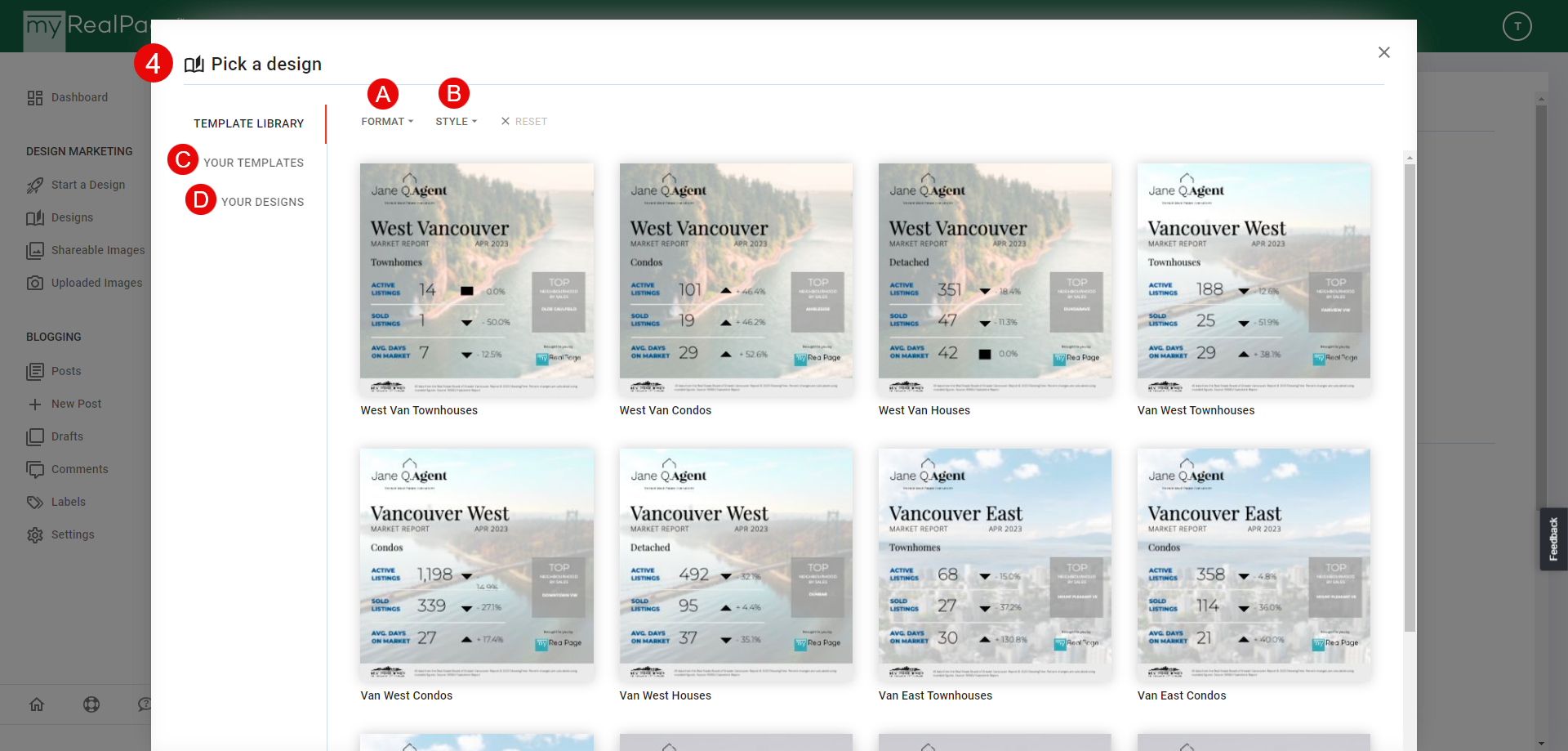Open Labels link

(x=68, y=502)
